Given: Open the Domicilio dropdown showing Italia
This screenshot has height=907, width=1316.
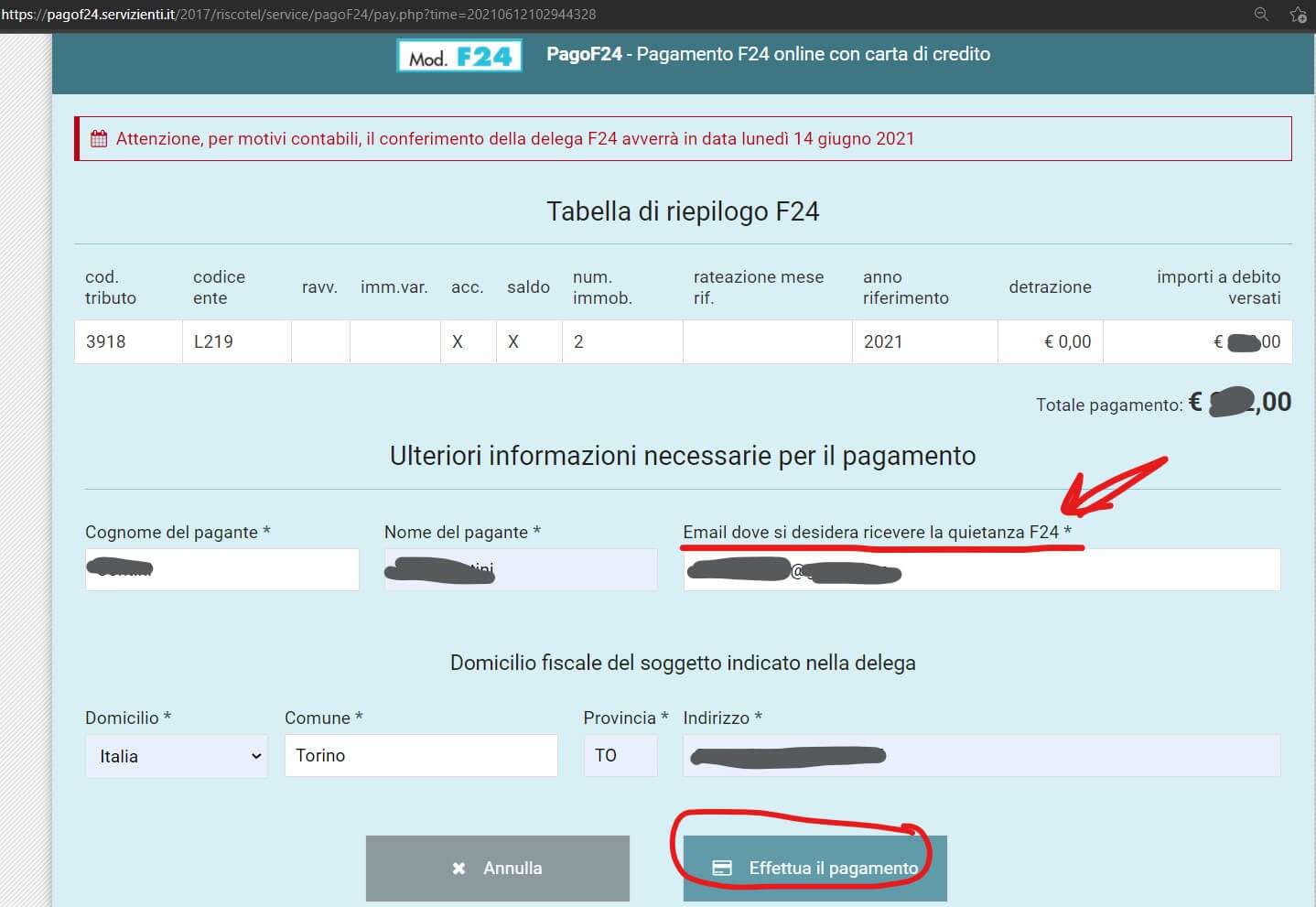Looking at the screenshot, I should point(177,756).
